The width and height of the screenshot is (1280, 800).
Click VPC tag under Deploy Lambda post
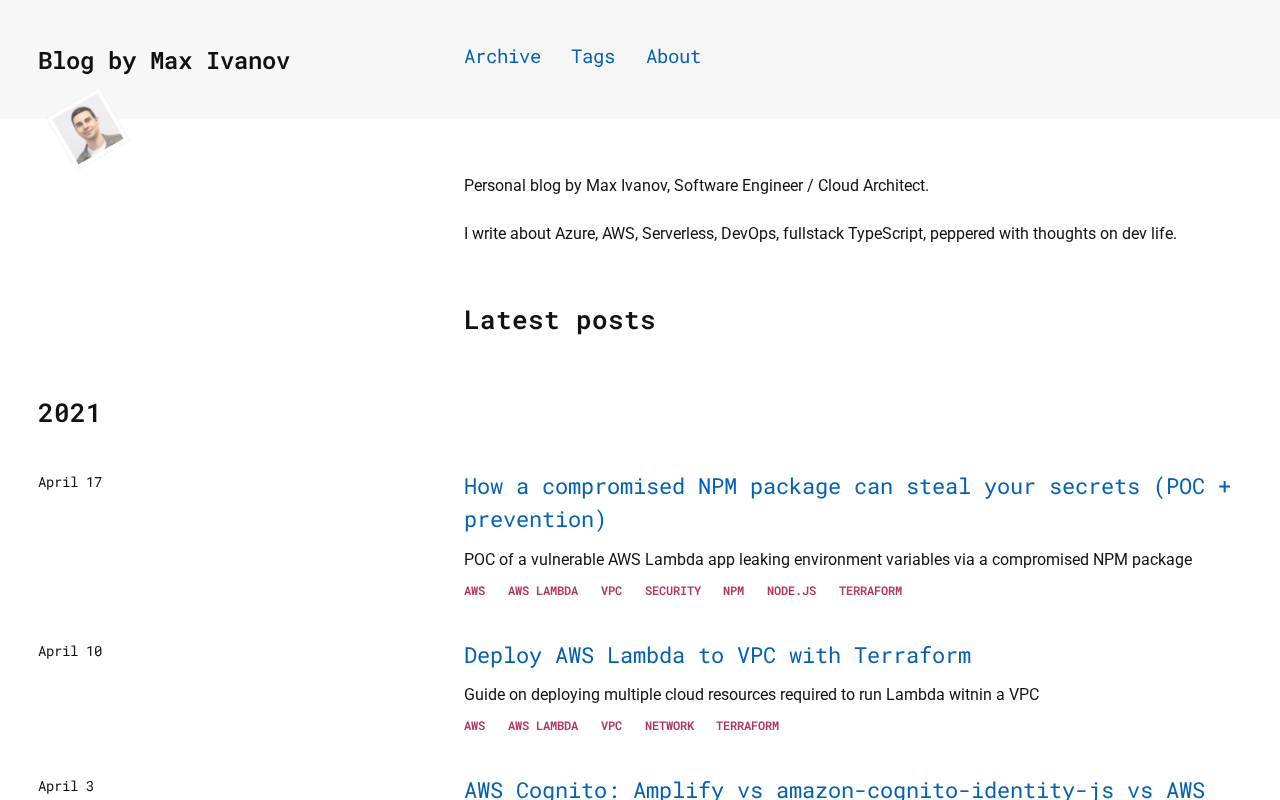611,726
